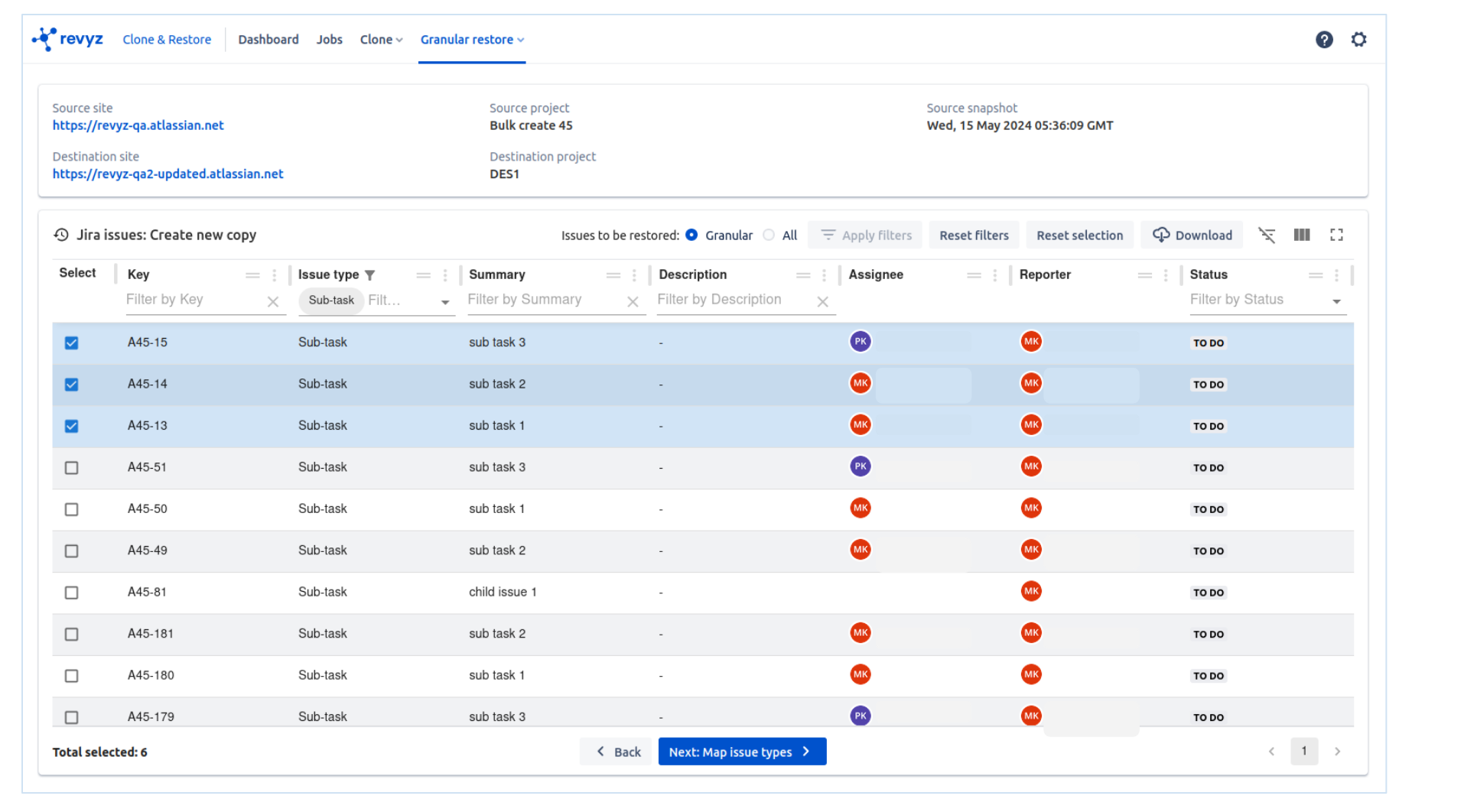Go to the Dashboard tab
The width and height of the screenshot is (1464, 812).
coord(268,40)
